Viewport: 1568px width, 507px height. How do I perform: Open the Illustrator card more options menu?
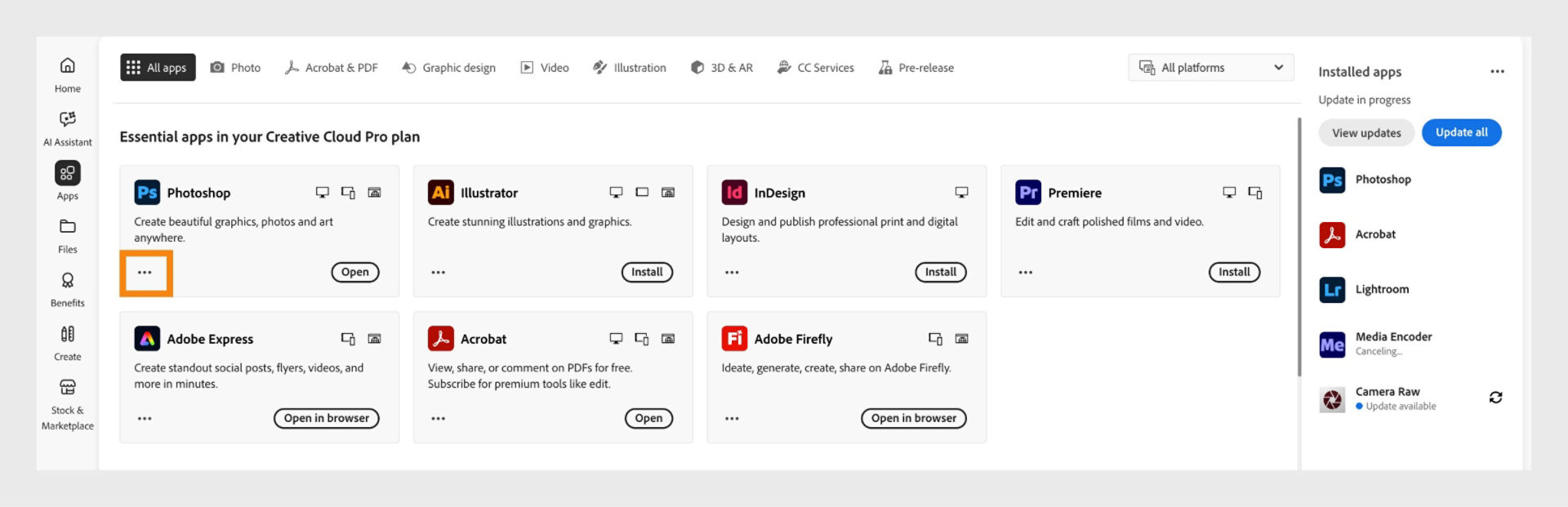(439, 273)
